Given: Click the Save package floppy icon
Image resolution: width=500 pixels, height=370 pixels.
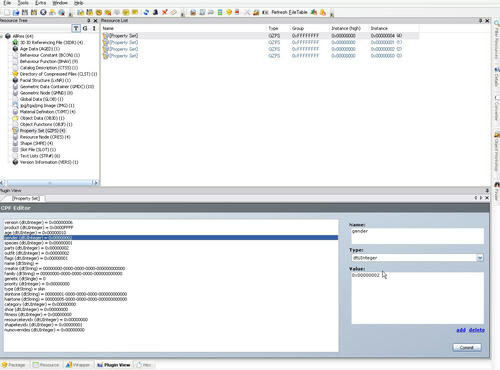Looking at the screenshot, I should coord(25,12).
